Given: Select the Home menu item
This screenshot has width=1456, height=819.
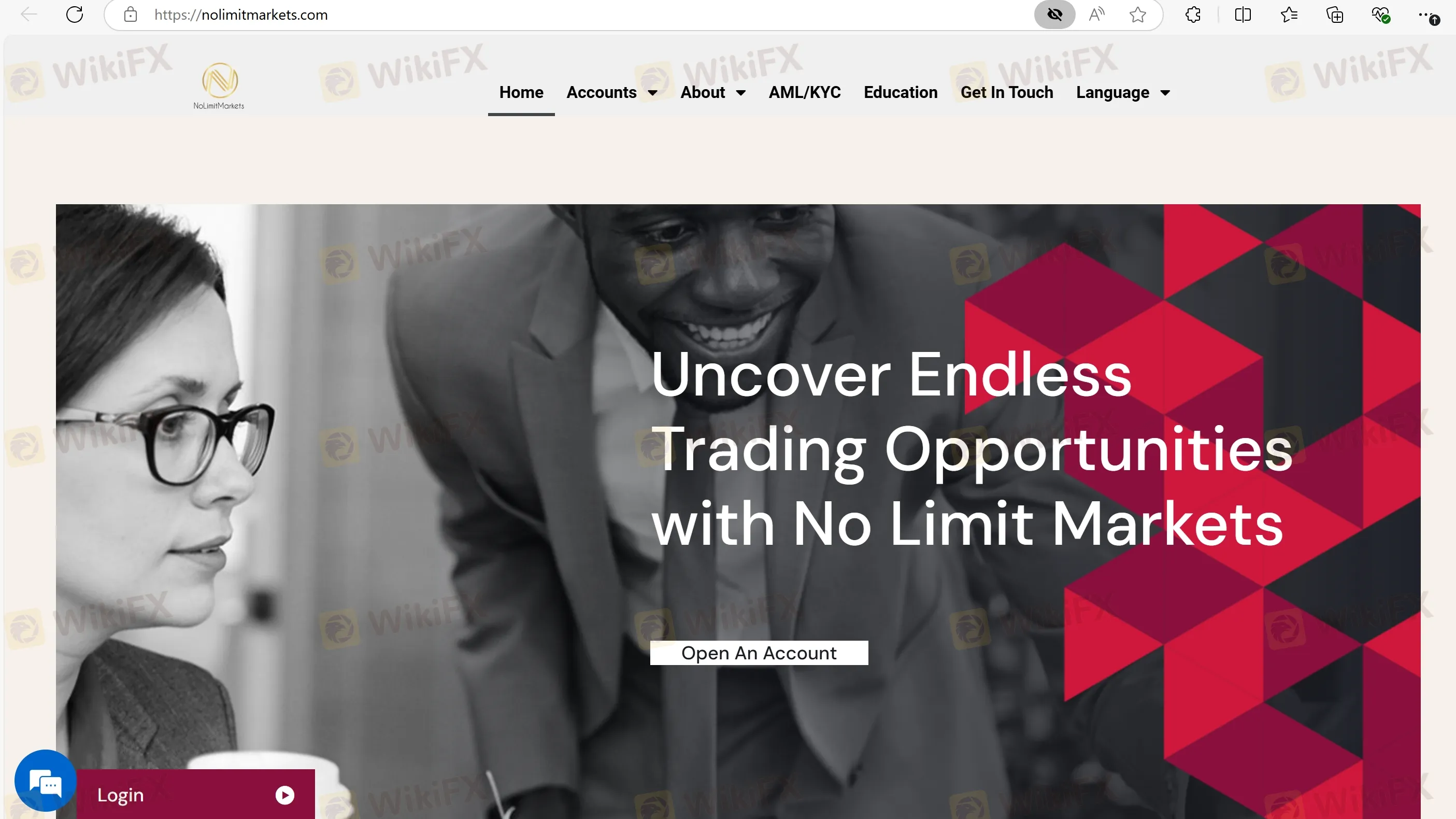Looking at the screenshot, I should click(x=521, y=92).
